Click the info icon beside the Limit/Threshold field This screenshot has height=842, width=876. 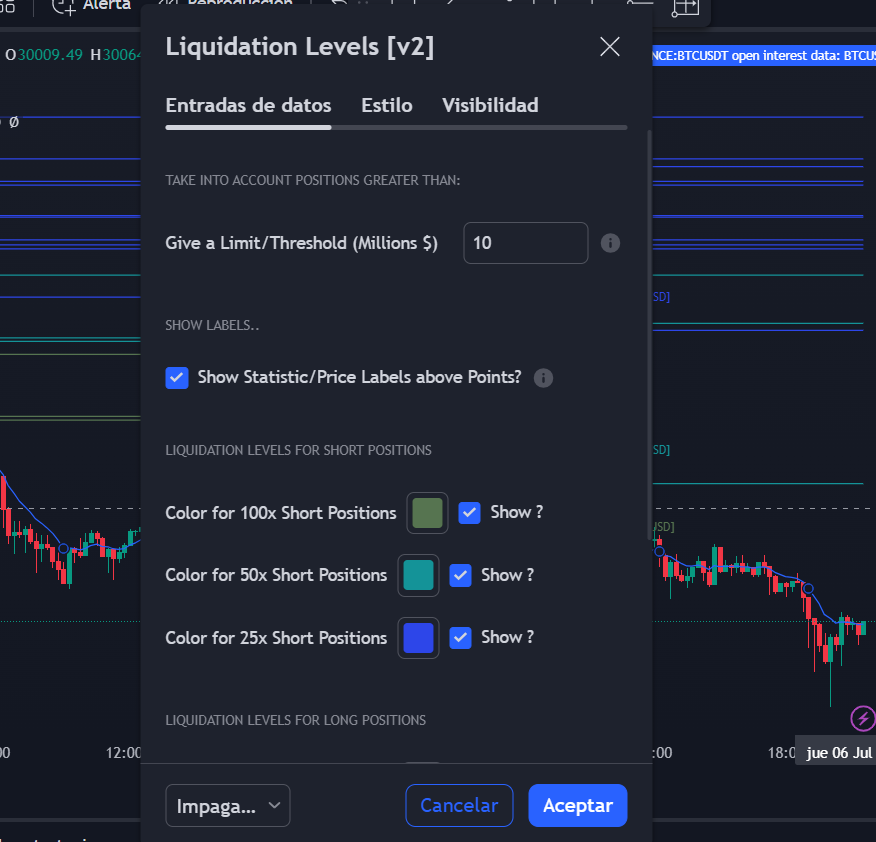(x=610, y=243)
